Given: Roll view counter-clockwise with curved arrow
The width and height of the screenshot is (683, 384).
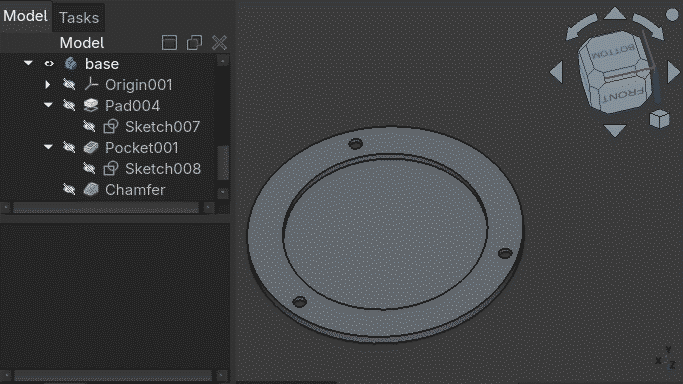Looking at the screenshot, I should [x=581, y=27].
